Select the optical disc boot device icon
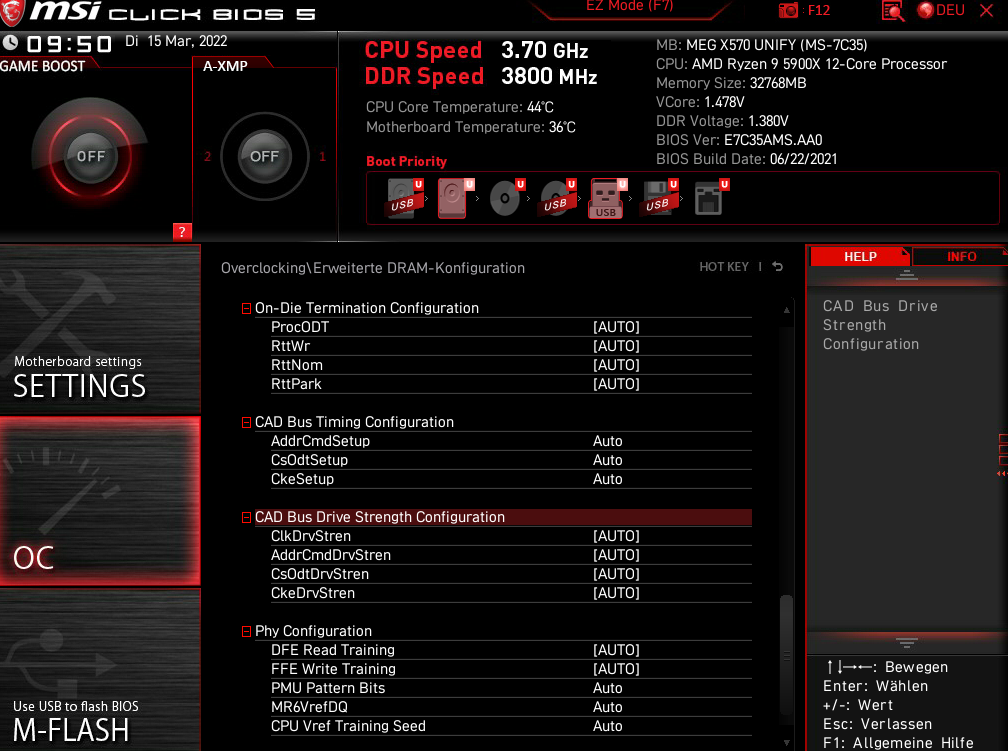Viewport: 1008px width, 751px height. pos(507,199)
